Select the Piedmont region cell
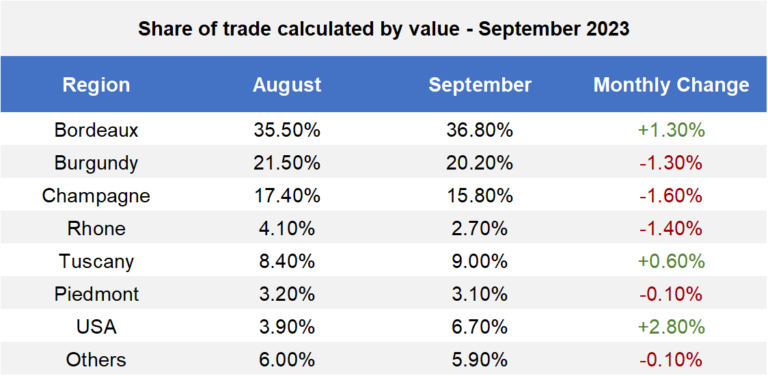 96,294
